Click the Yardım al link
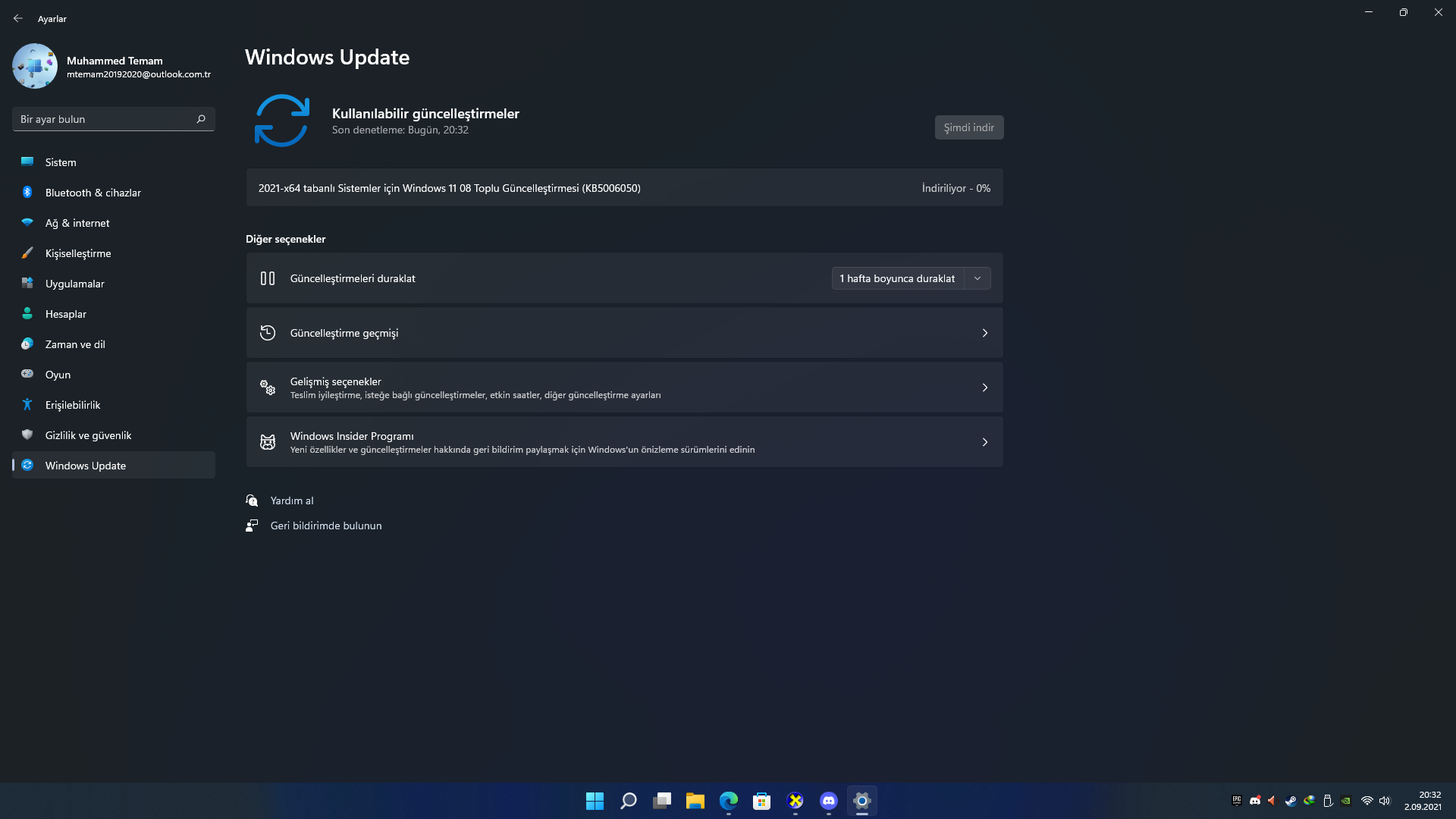1456x819 pixels. pyautogui.click(x=292, y=500)
